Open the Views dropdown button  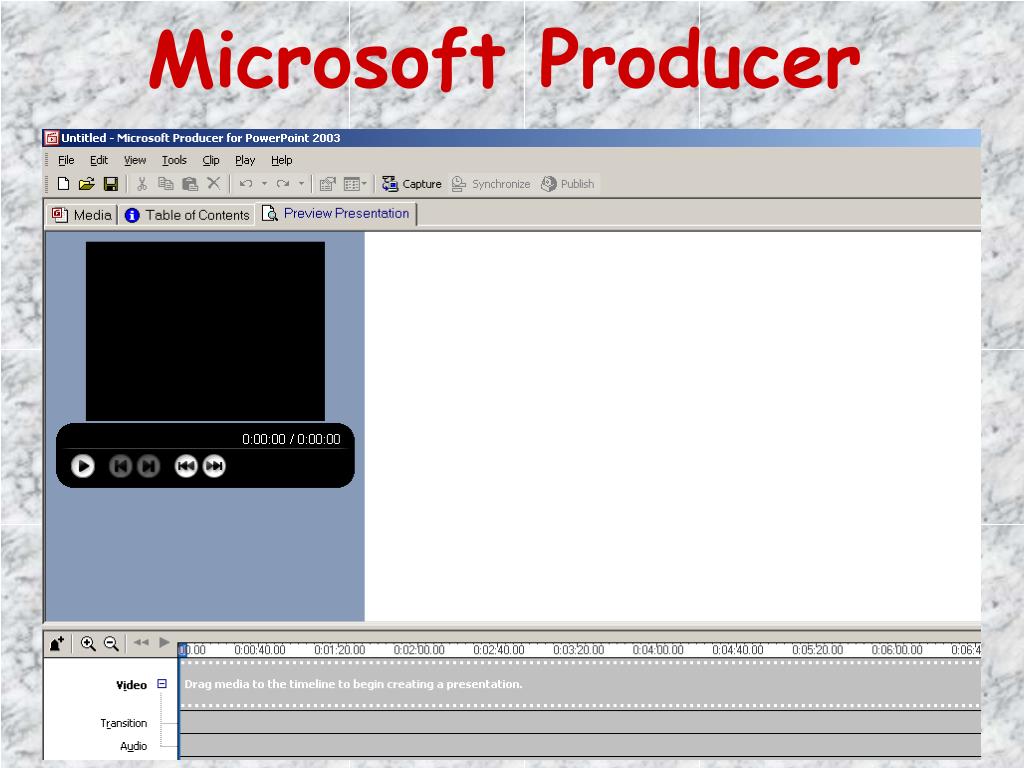tap(355, 184)
